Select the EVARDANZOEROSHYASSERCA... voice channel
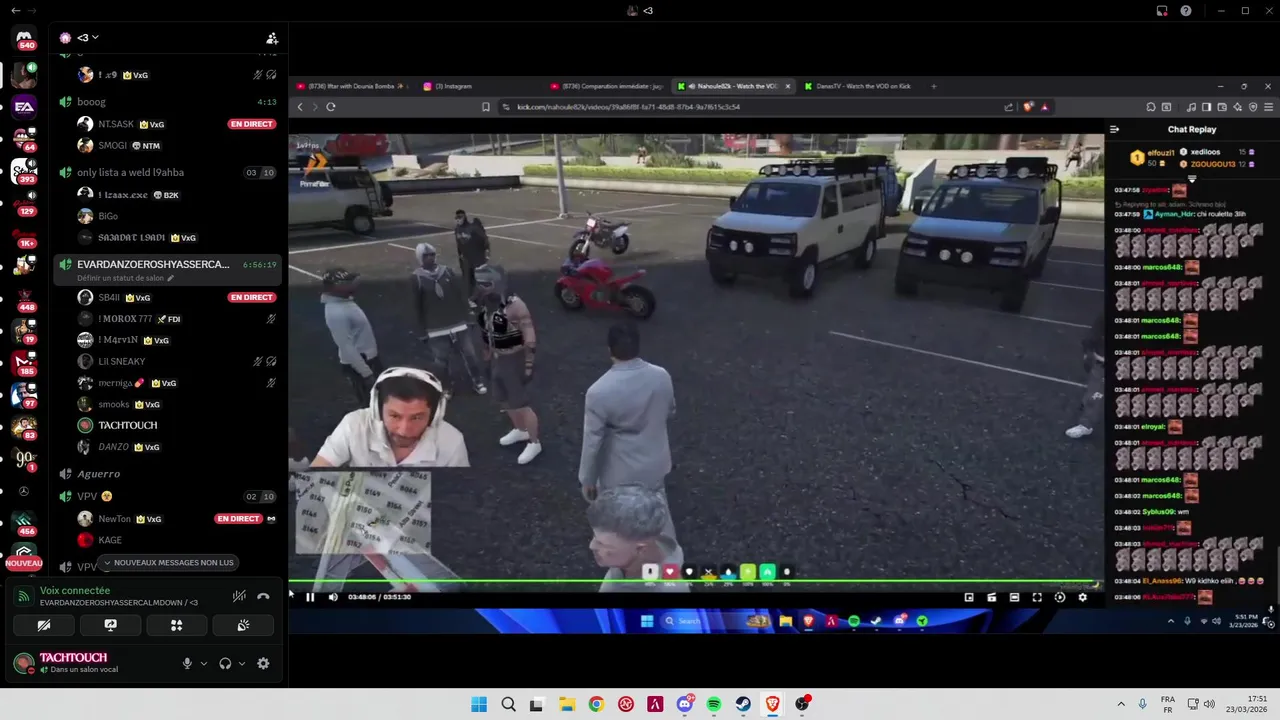Viewport: 1280px width, 720px height. [x=167, y=264]
